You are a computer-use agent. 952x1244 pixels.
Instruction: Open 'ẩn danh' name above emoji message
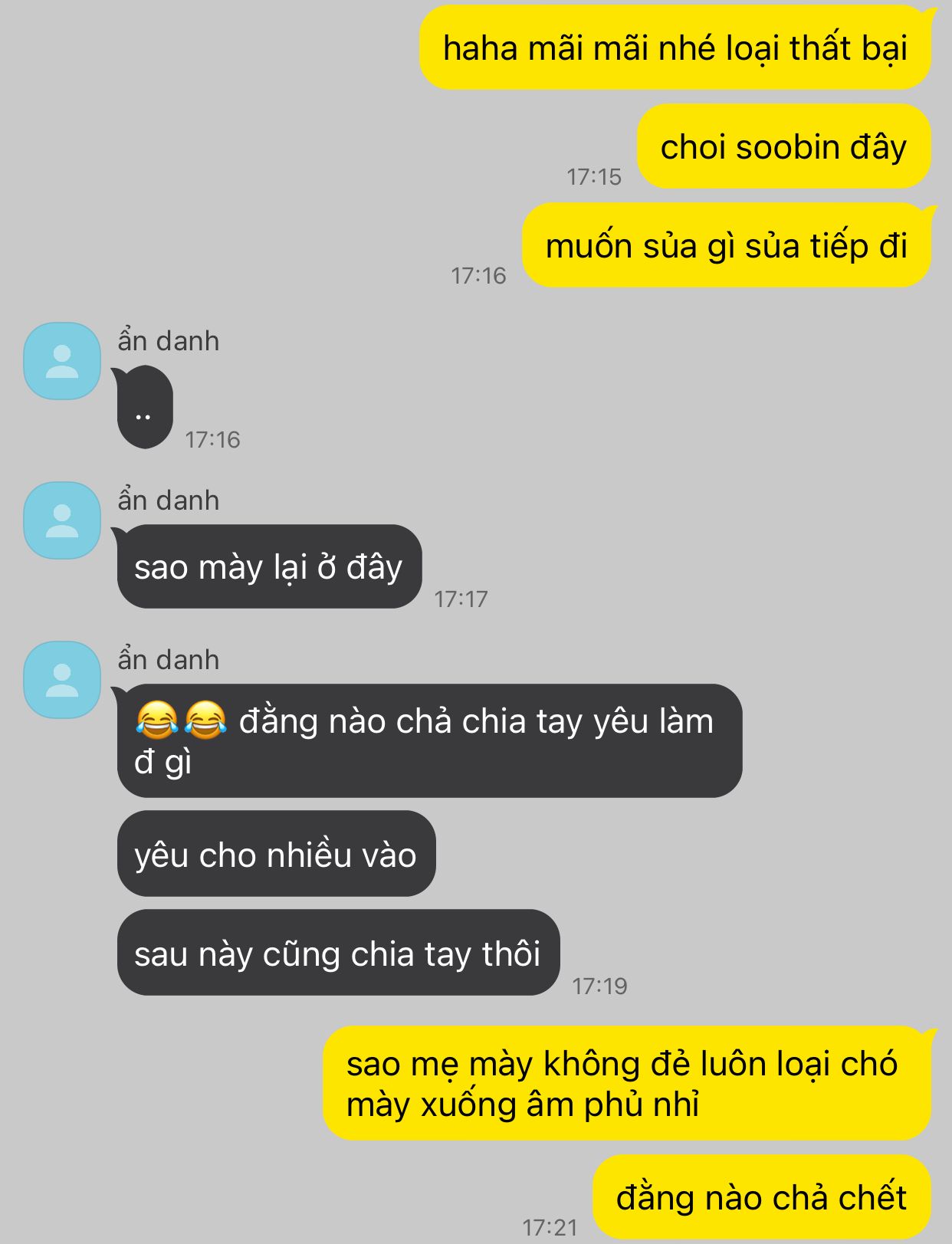coord(169,660)
